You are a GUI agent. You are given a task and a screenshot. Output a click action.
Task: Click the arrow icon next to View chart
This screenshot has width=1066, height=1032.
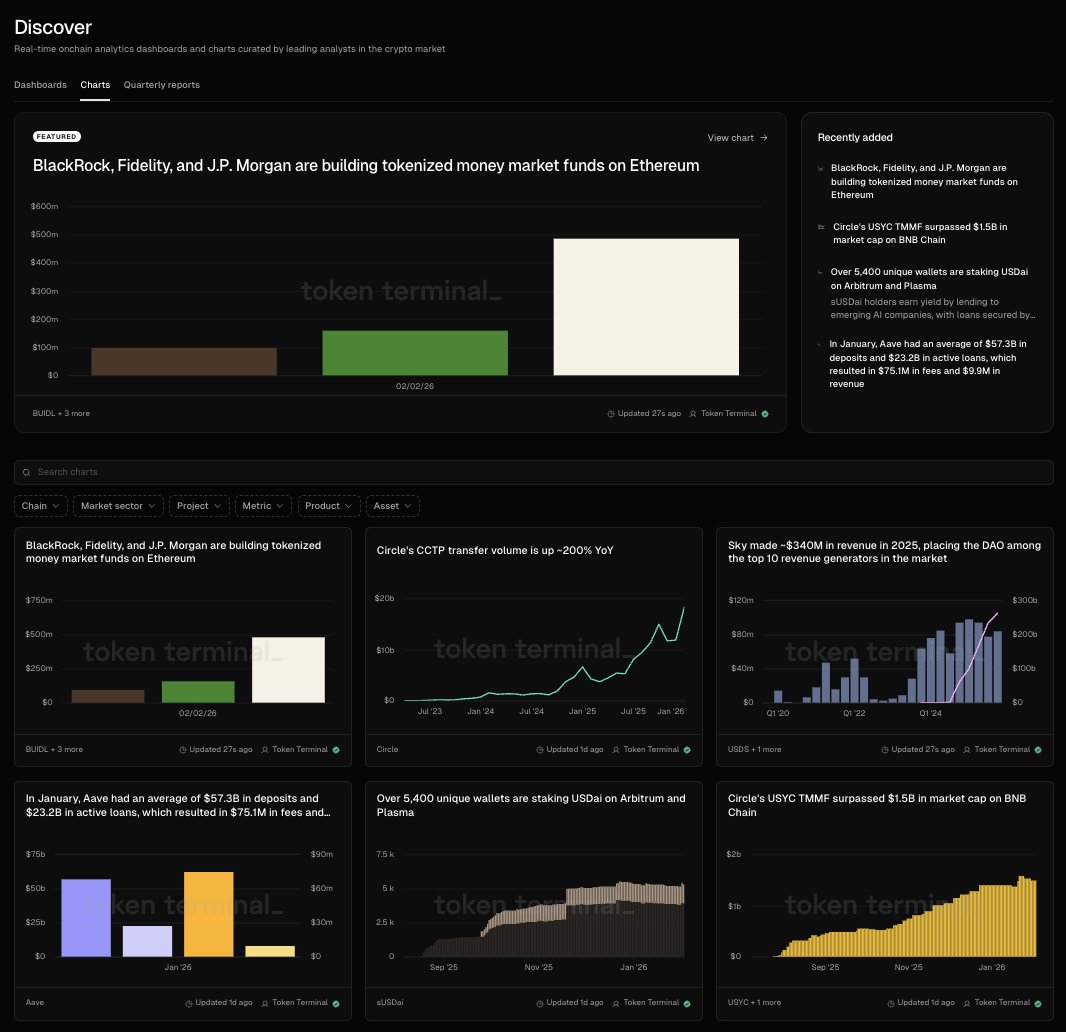(764, 138)
